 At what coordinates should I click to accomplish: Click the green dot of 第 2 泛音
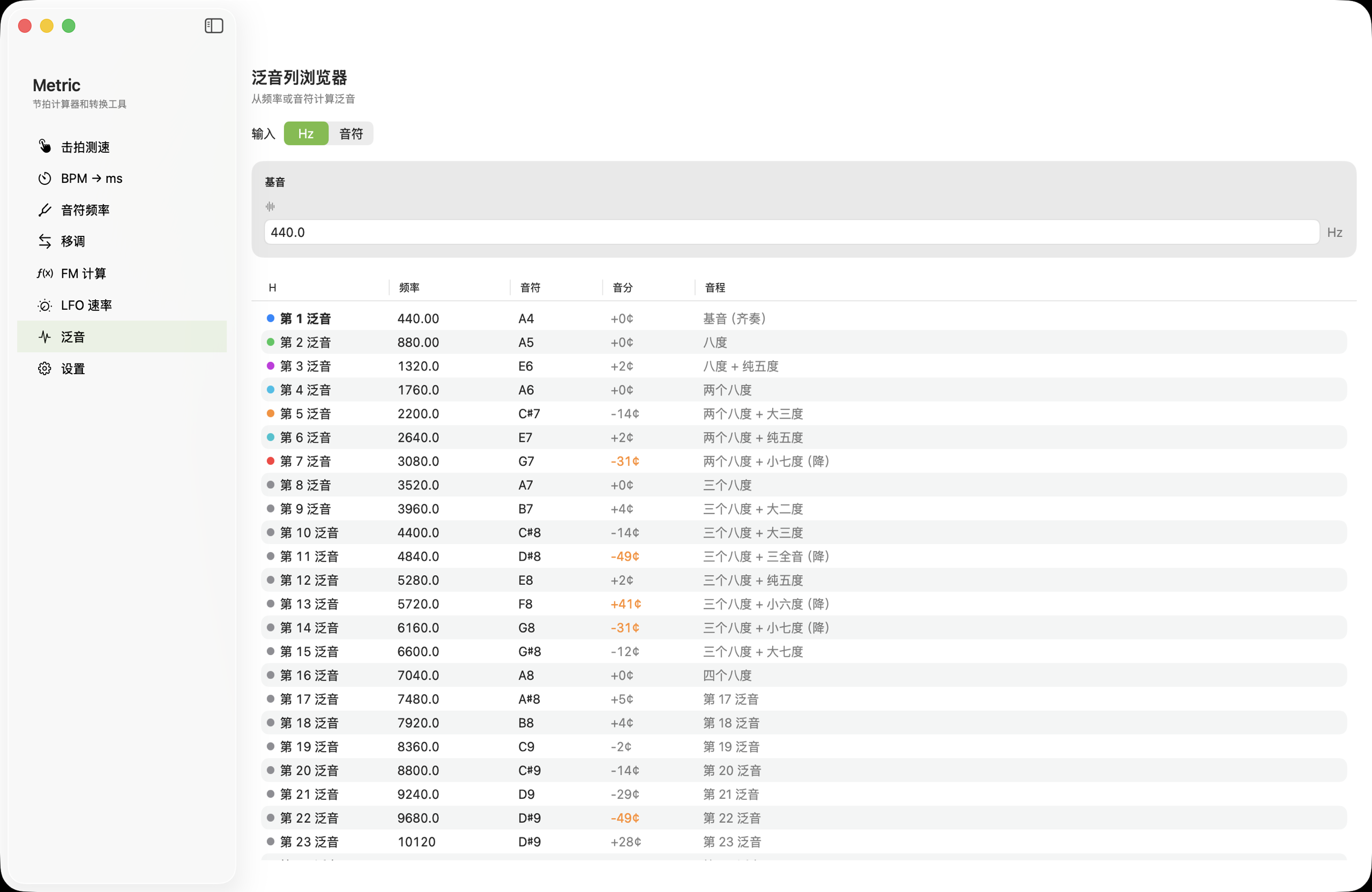pos(270,342)
